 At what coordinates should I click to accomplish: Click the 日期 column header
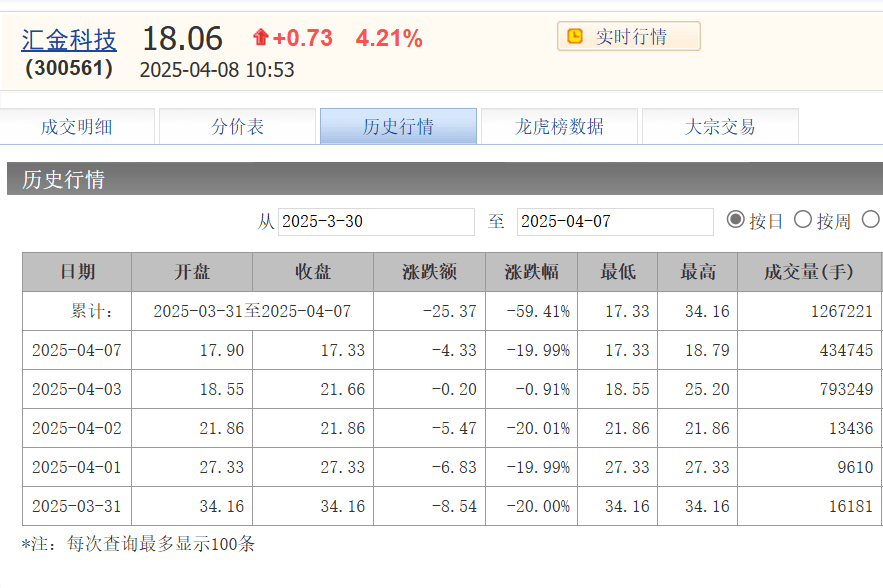point(77,272)
